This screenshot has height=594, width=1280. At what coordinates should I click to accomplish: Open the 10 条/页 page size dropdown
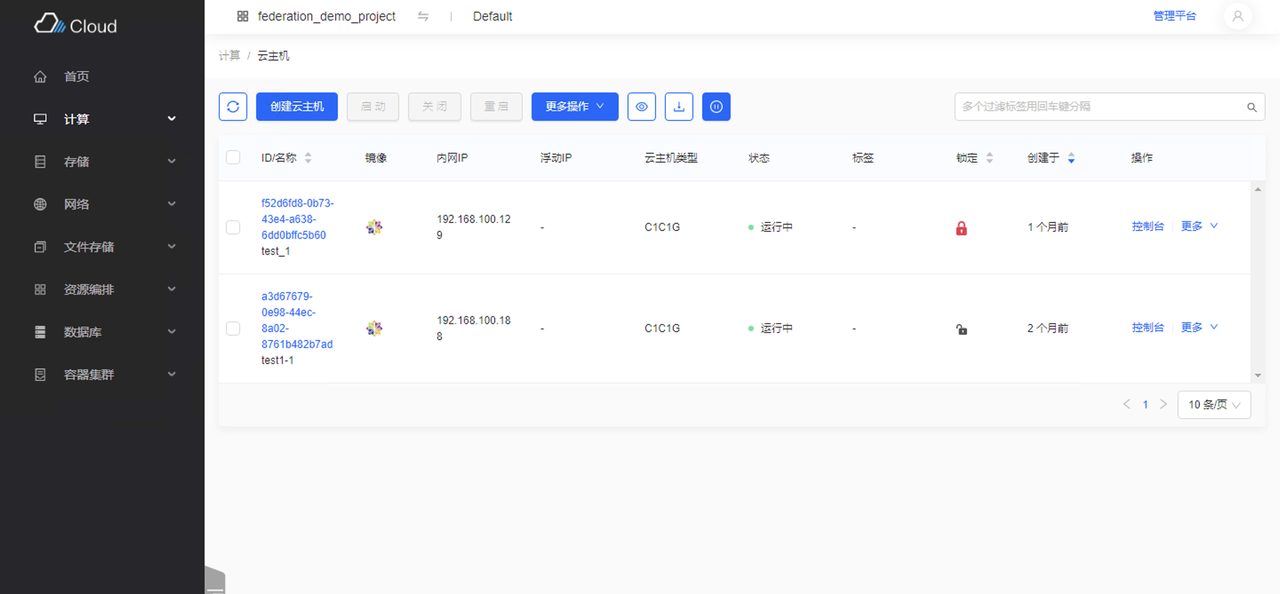[x=1213, y=404]
